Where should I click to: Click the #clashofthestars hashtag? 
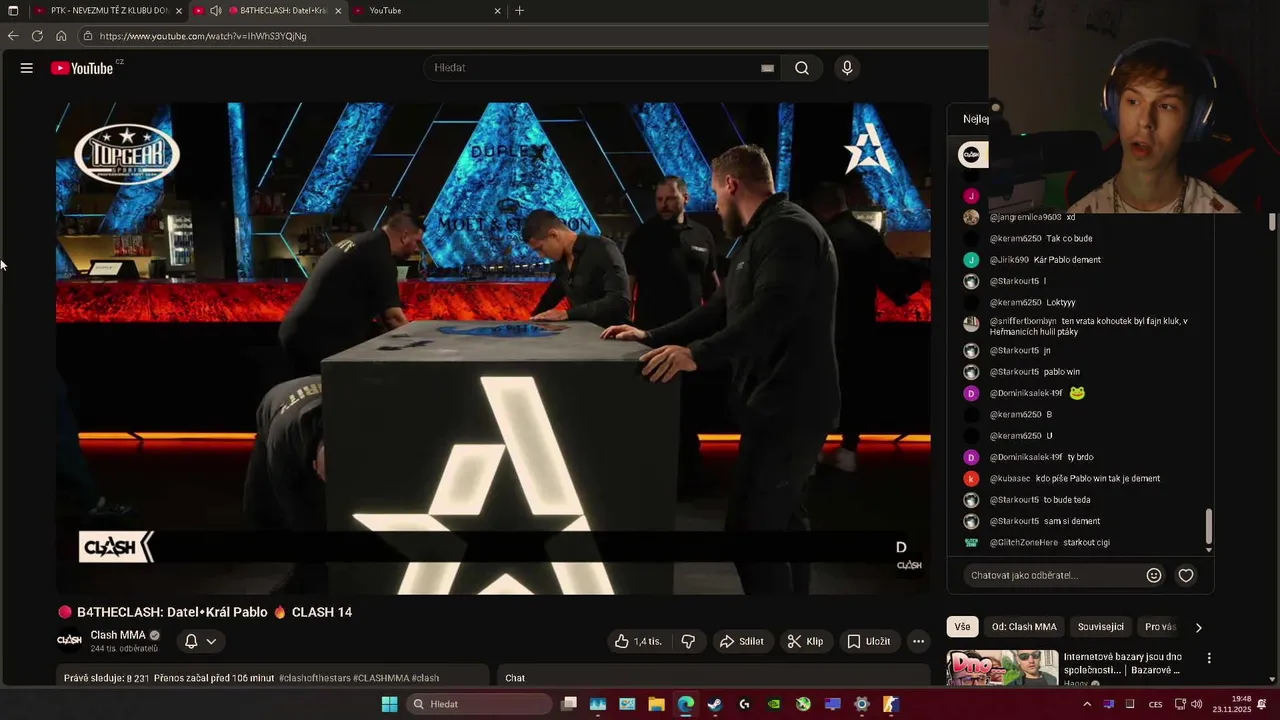pos(314,678)
